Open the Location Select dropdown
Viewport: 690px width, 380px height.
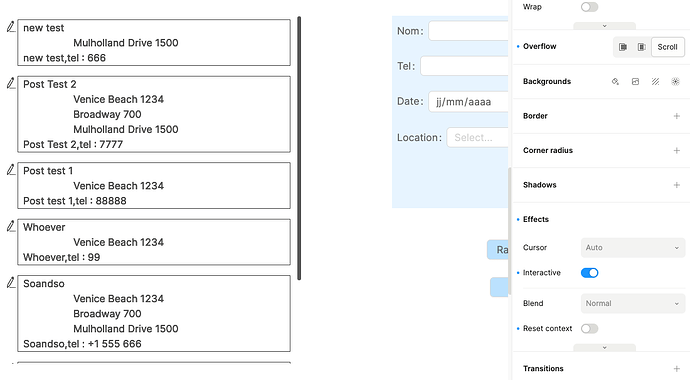point(477,138)
